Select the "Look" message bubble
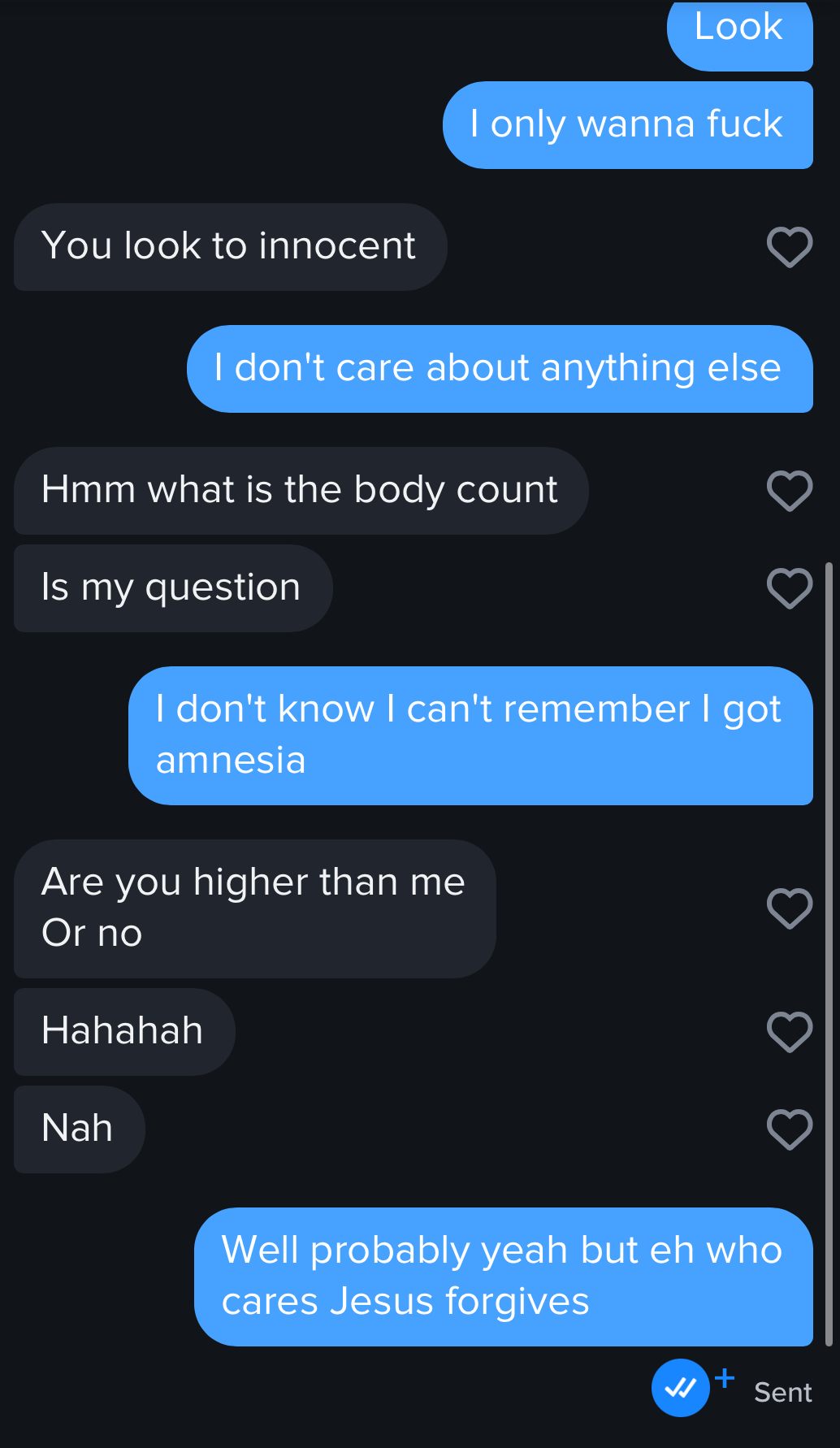The width and height of the screenshot is (840, 1448). tap(739, 33)
